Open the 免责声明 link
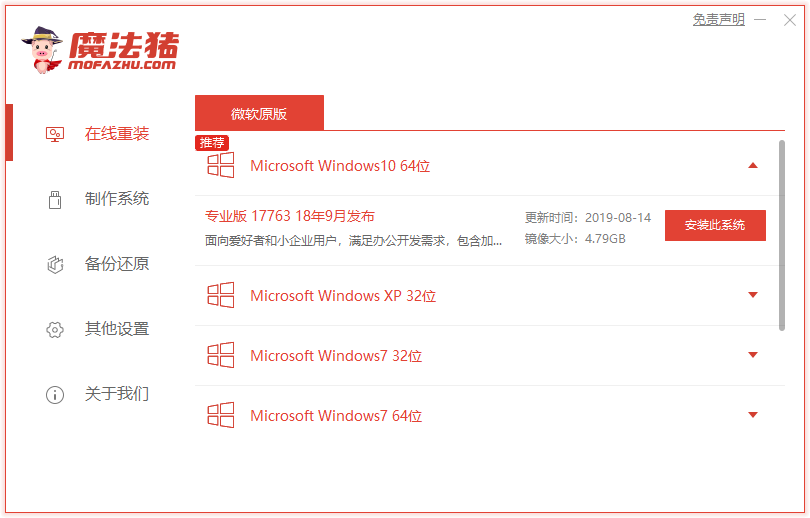810x518 pixels. [718, 19]
